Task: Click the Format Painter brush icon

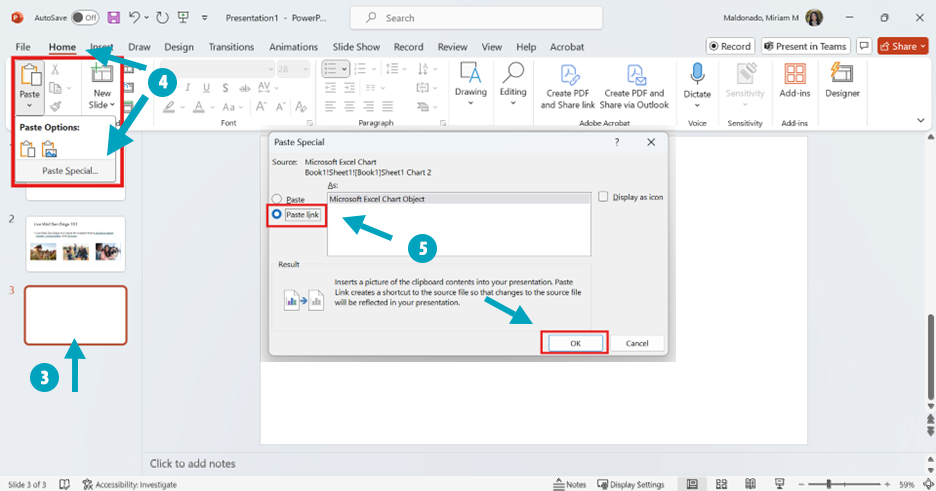Action: (x=56, y=106)
